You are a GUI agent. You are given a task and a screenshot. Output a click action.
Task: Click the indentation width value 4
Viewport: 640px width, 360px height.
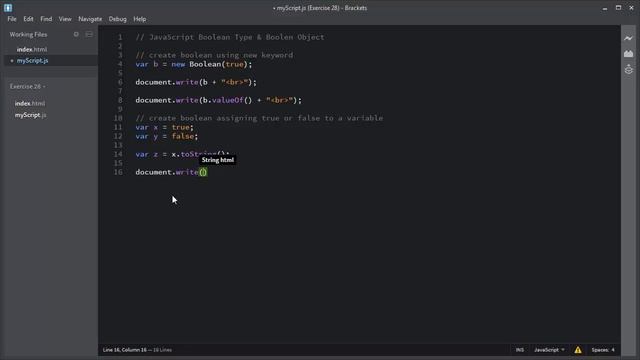click(x=613, y=350)
